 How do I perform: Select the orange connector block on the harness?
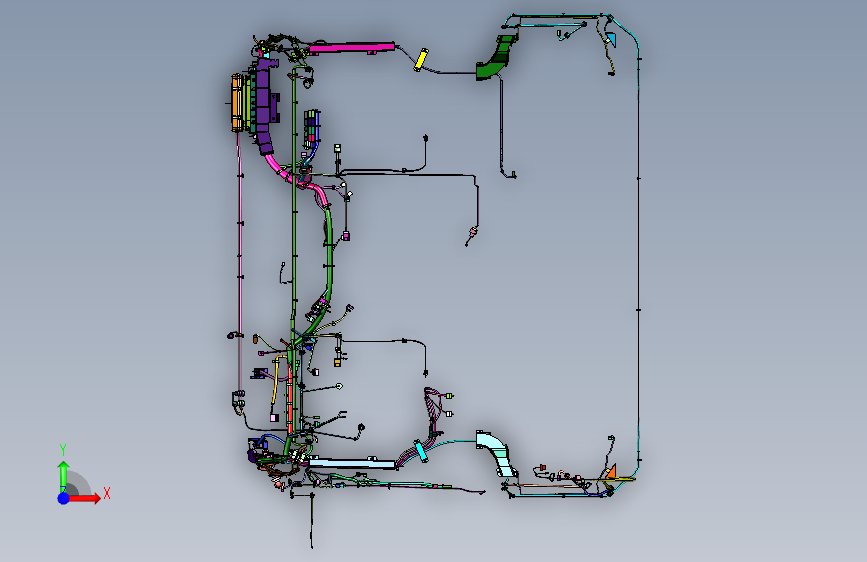[237, 103]
